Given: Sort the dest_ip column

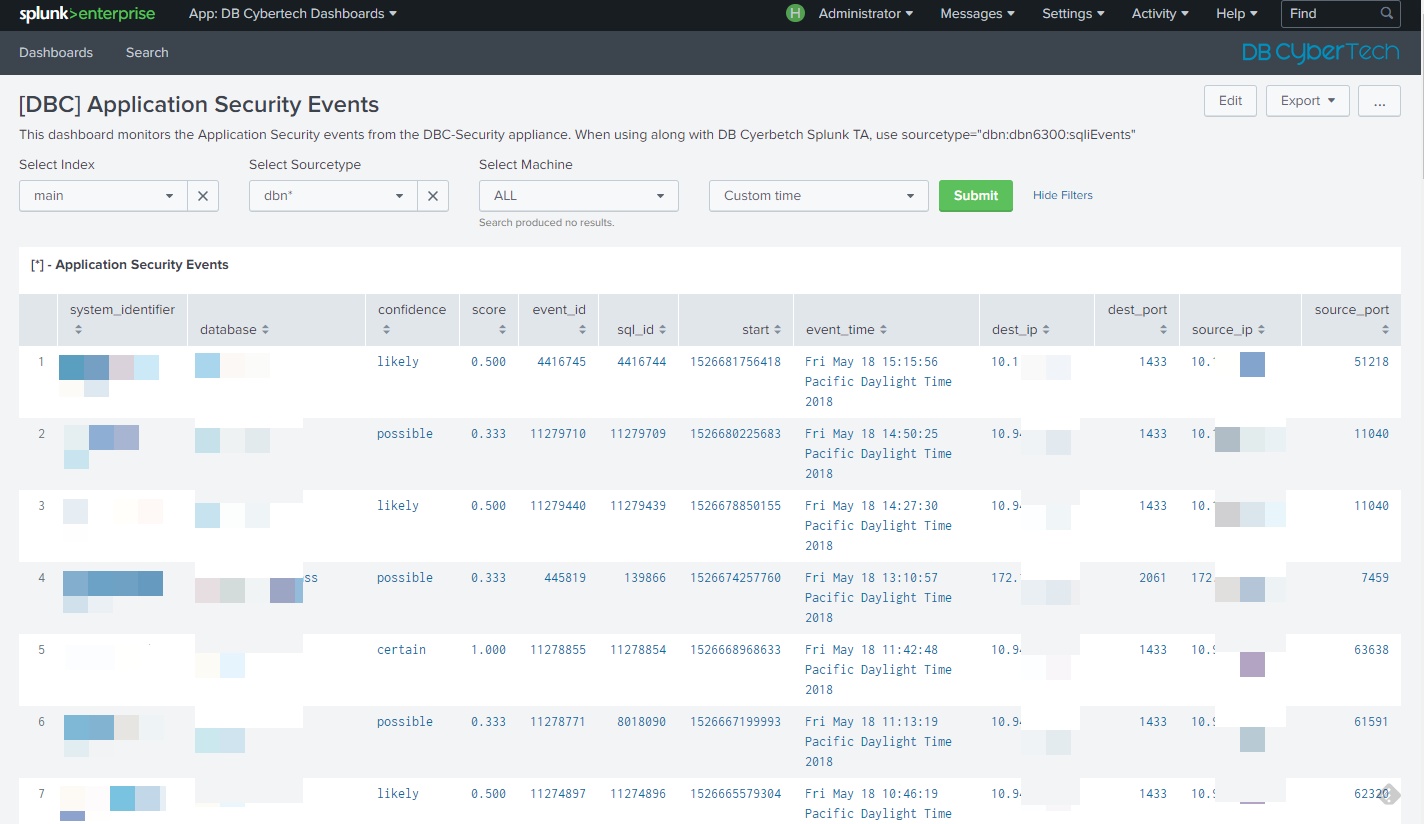Looking at the screenshot, I should pos(1046,330).
